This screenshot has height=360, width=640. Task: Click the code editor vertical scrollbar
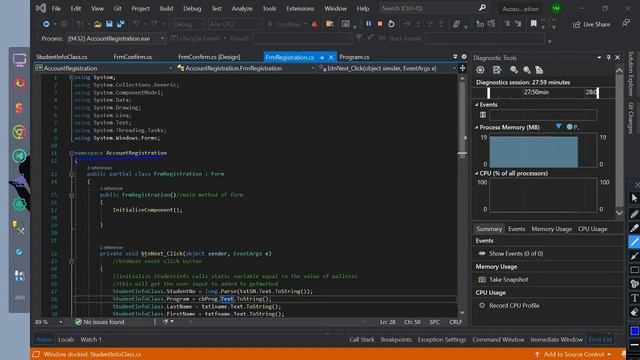pos(462,195)
